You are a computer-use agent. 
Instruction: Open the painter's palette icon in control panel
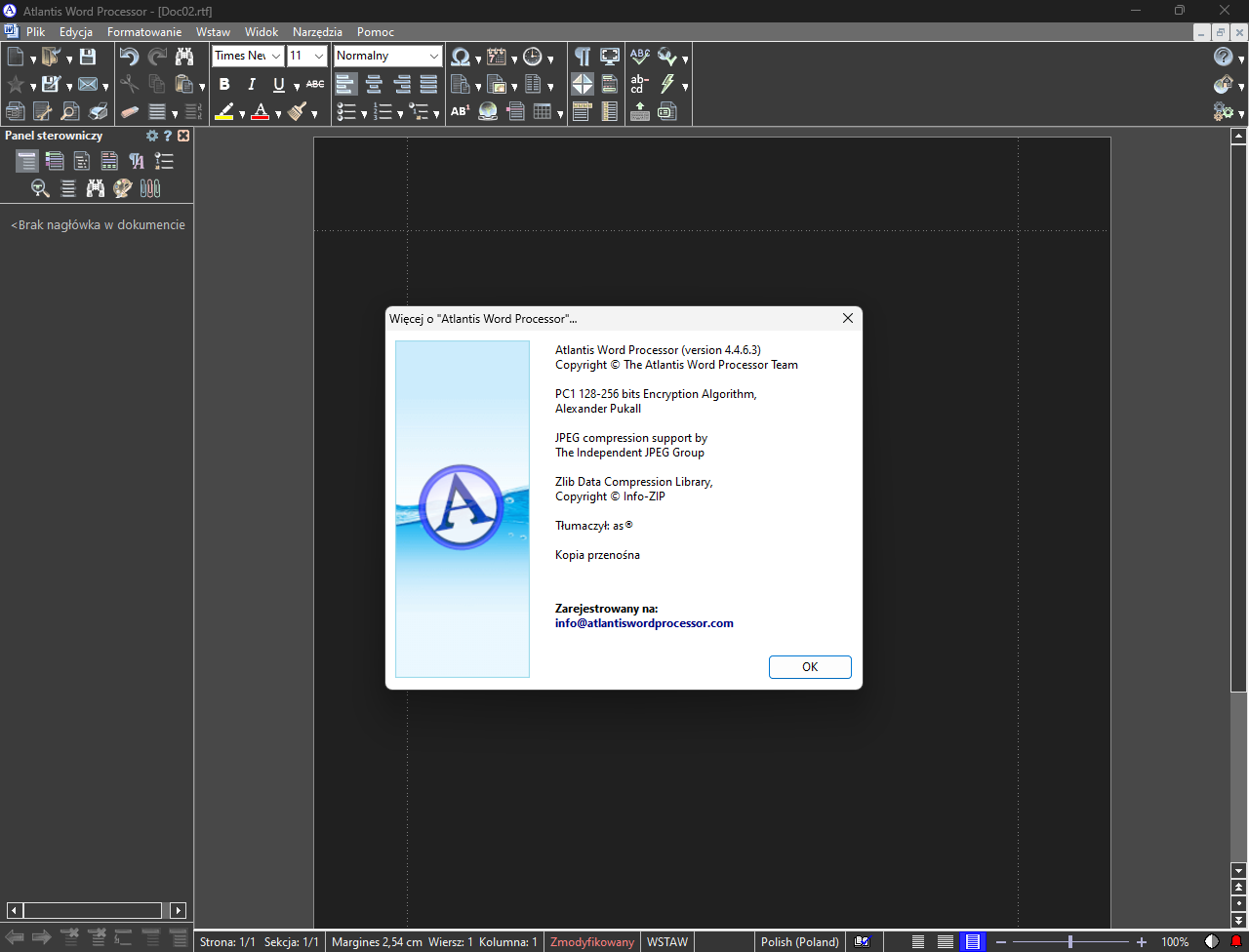(123, 188)
